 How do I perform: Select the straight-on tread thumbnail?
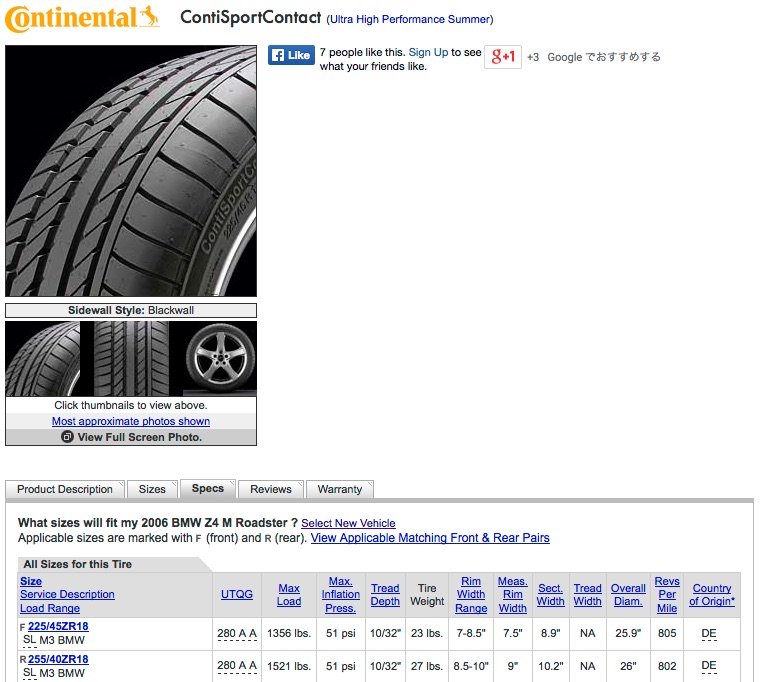click(131, 359)
